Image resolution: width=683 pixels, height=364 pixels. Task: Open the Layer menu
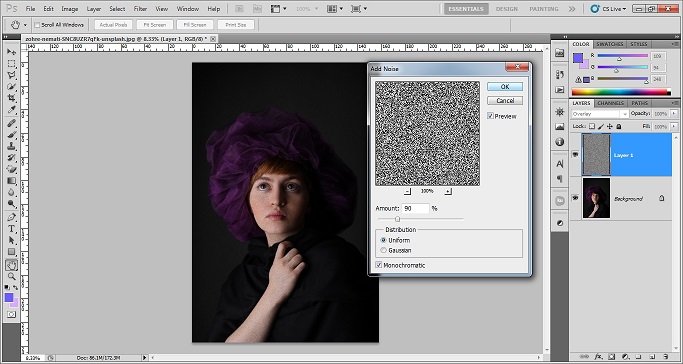94,9
